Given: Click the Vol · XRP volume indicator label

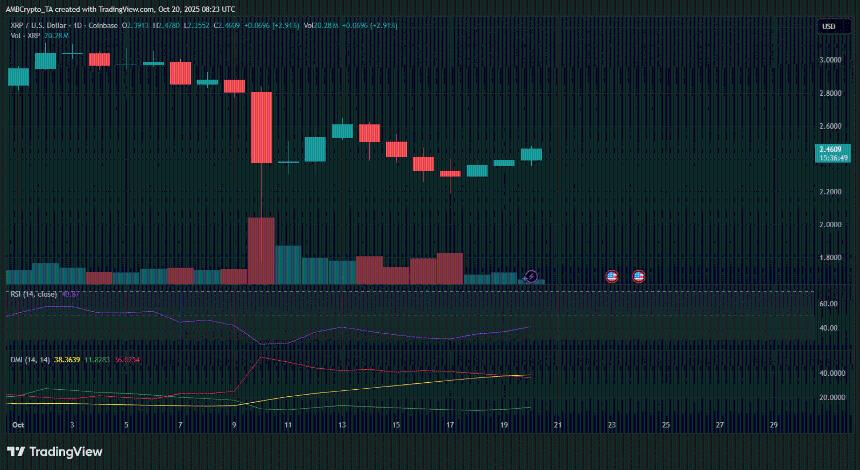Looking at the screenshot, I should (22, 35).
